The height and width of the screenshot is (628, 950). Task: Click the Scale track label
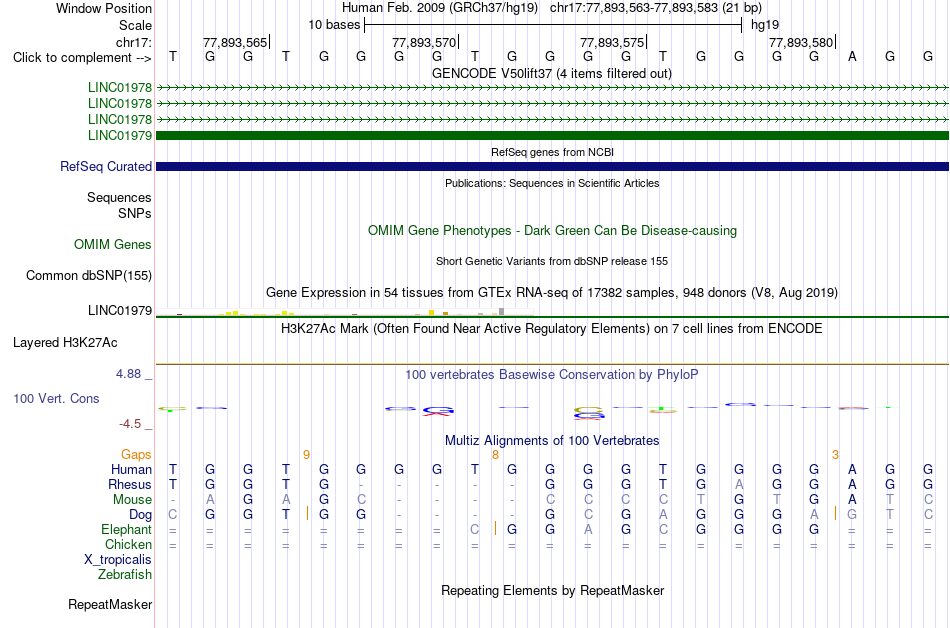click(135, 25)
